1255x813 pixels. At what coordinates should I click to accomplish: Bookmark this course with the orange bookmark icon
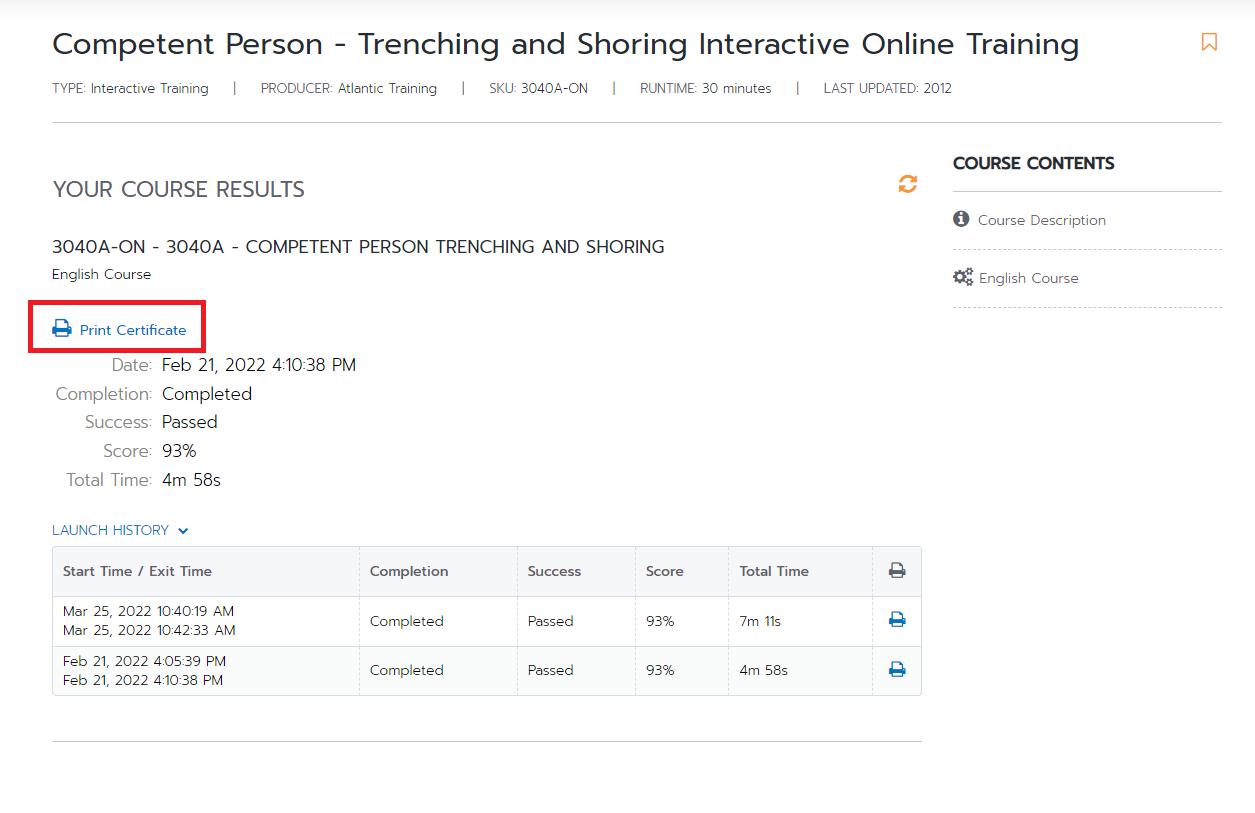tap(1209, 42)
